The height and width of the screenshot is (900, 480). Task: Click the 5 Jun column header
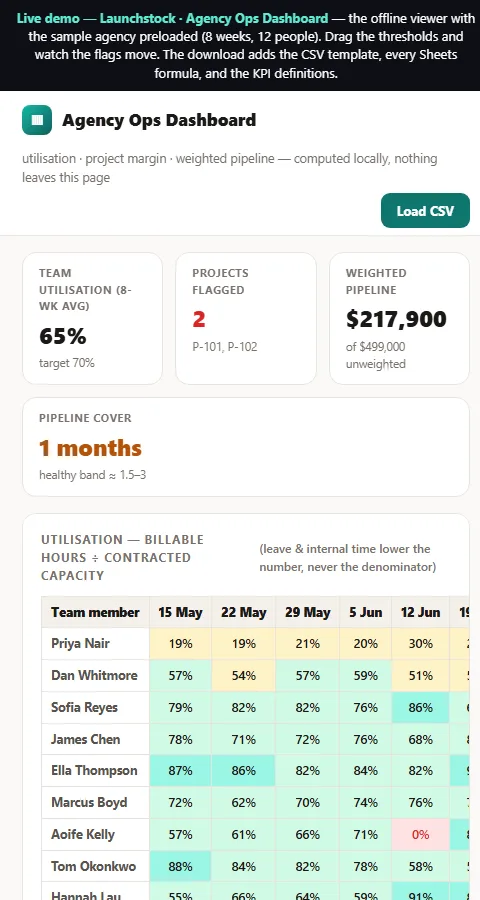pyautogui.click(x=366, y=612)
